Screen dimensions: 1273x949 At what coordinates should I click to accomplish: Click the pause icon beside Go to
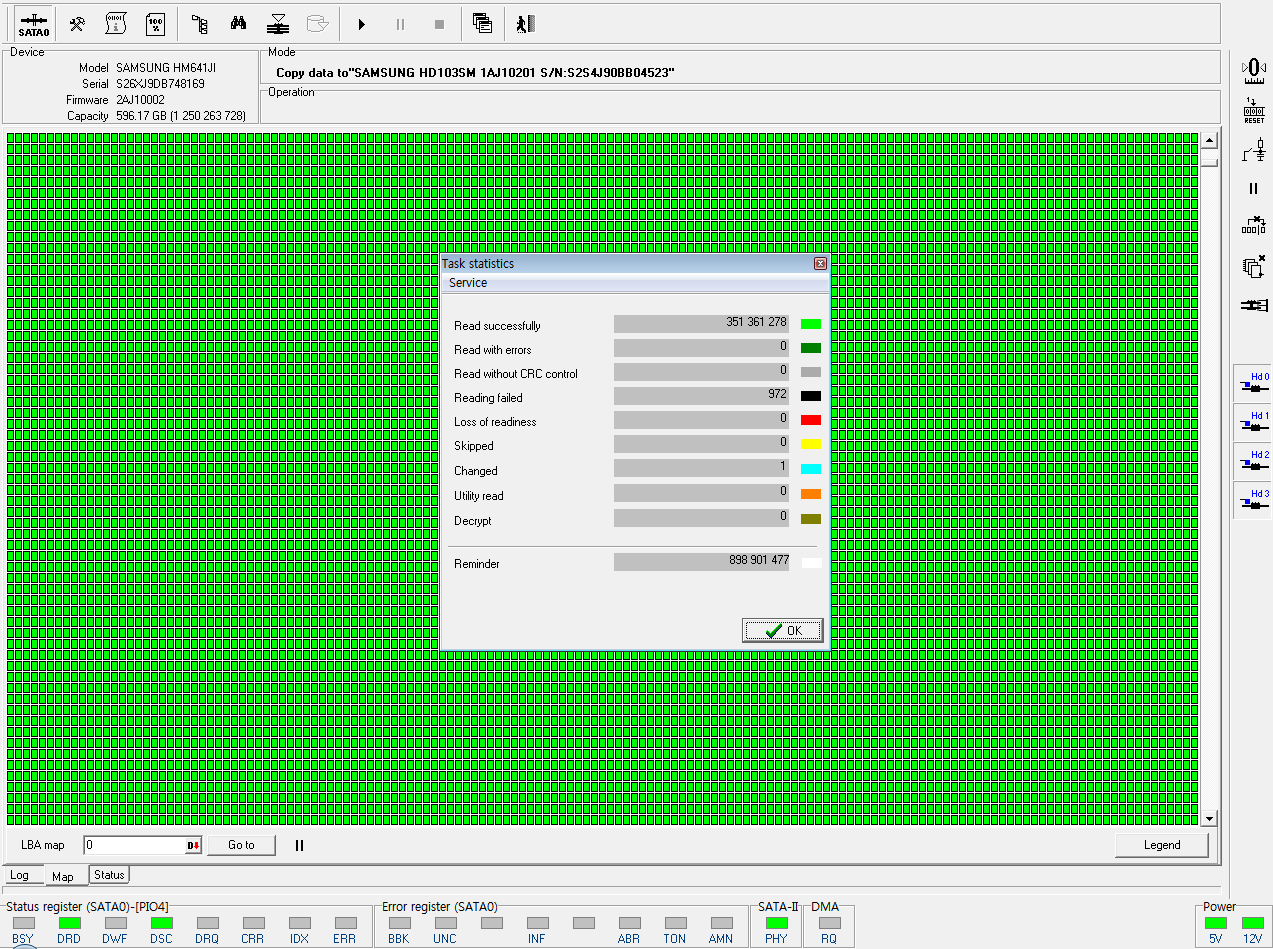pyautogui.click(x=299, y=845)
